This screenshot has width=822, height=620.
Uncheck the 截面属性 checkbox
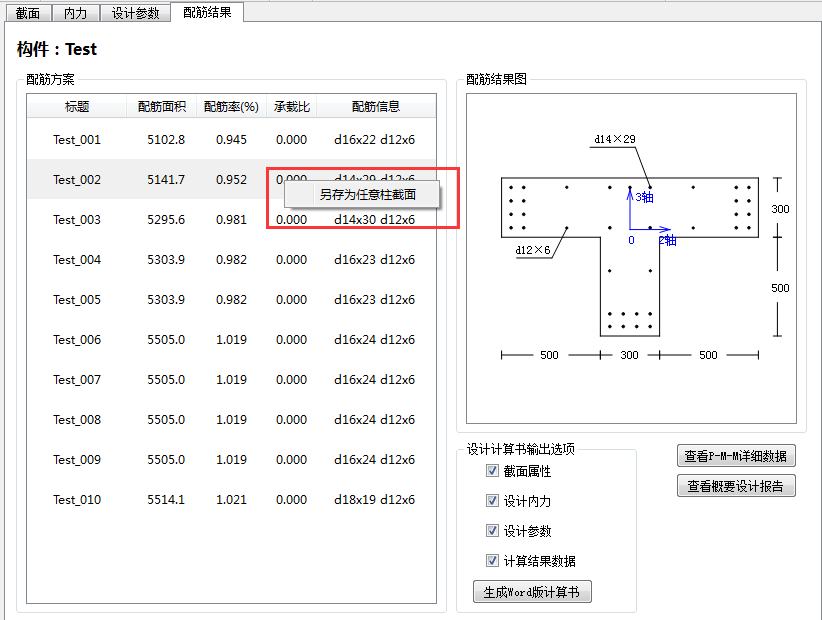492,471
